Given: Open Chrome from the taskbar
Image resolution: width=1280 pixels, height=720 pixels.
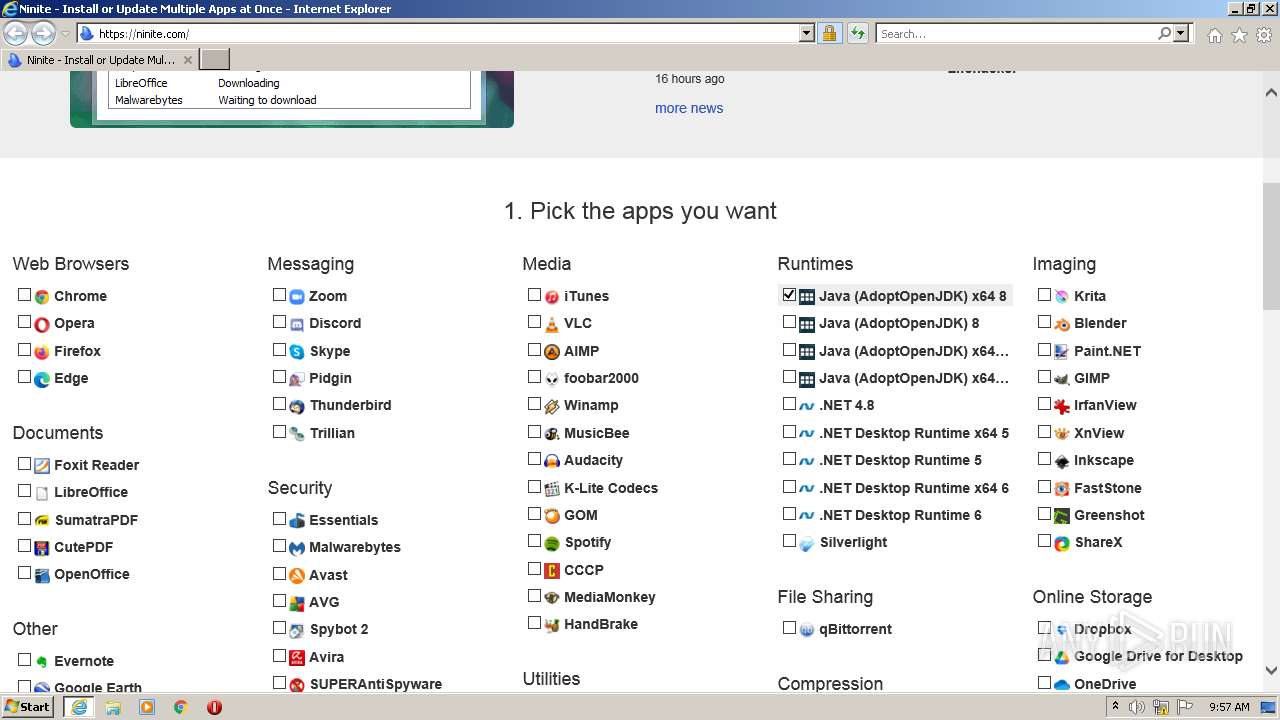Looking at the screenshot, I should click(x=181, y=707).
